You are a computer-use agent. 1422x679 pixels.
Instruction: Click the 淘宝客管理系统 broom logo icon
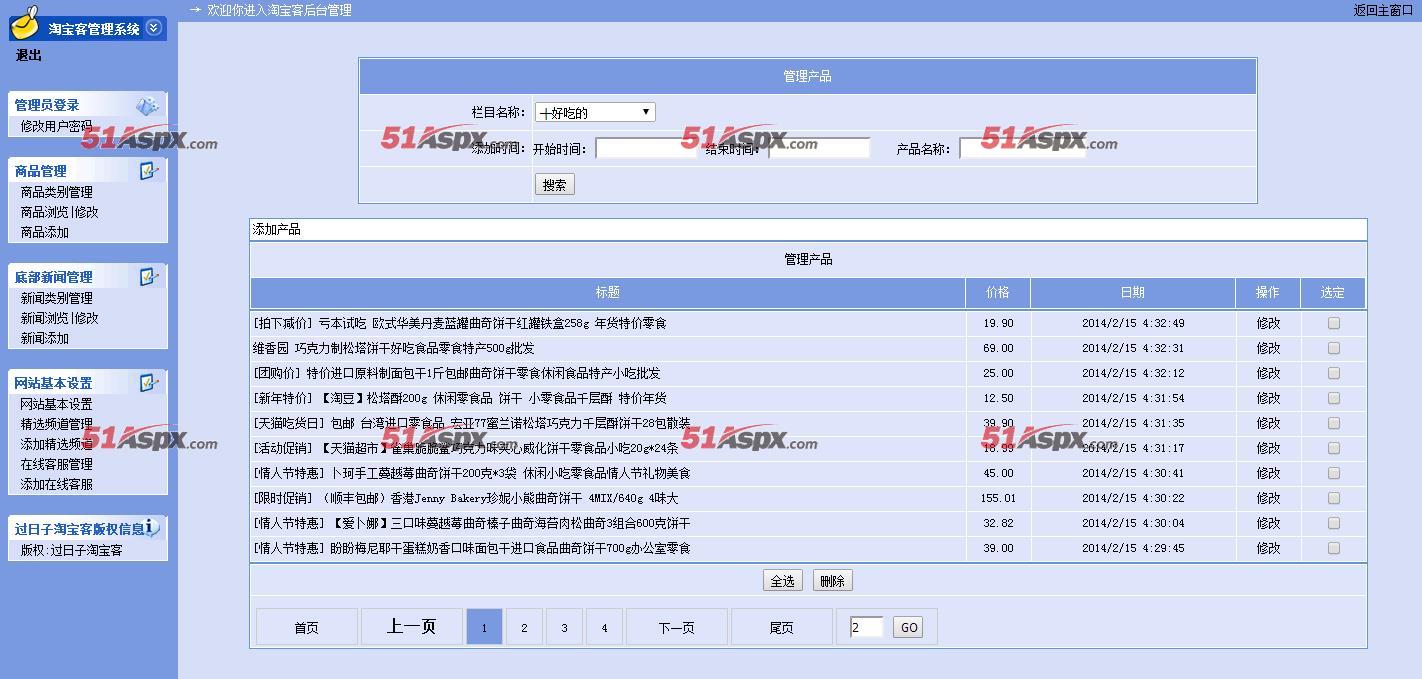coord(25,22)
